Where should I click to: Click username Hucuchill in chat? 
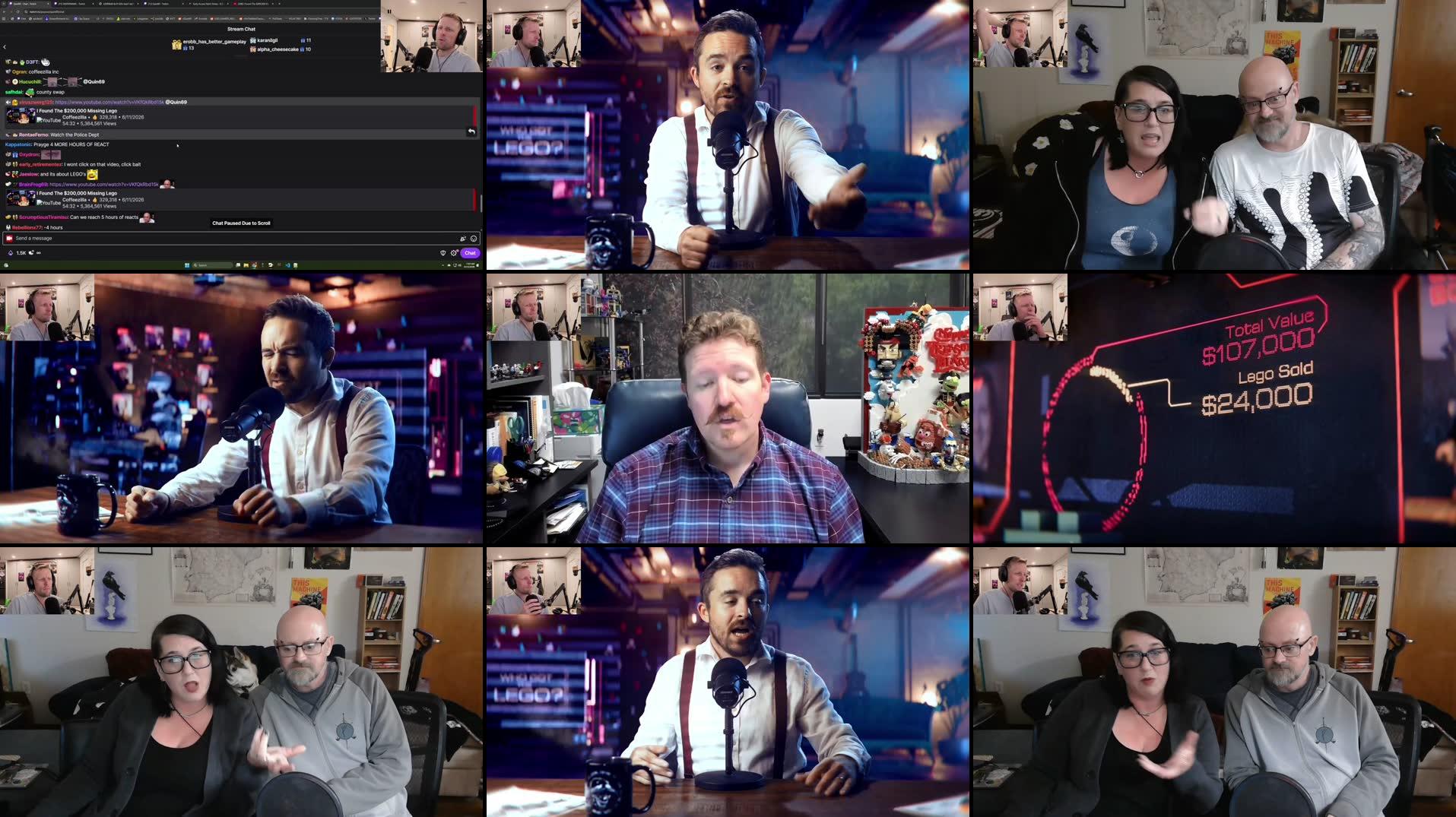30,82
